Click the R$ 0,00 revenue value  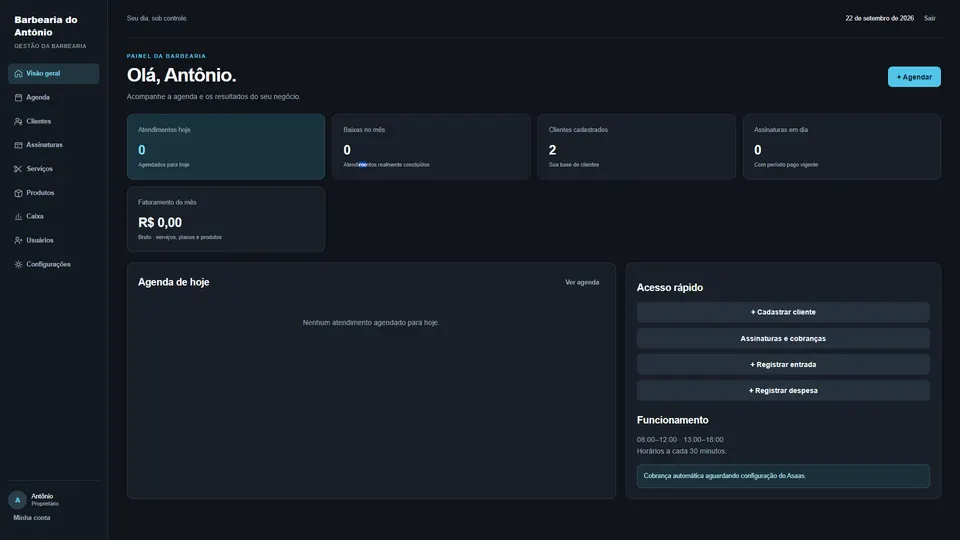pos(160,222)
